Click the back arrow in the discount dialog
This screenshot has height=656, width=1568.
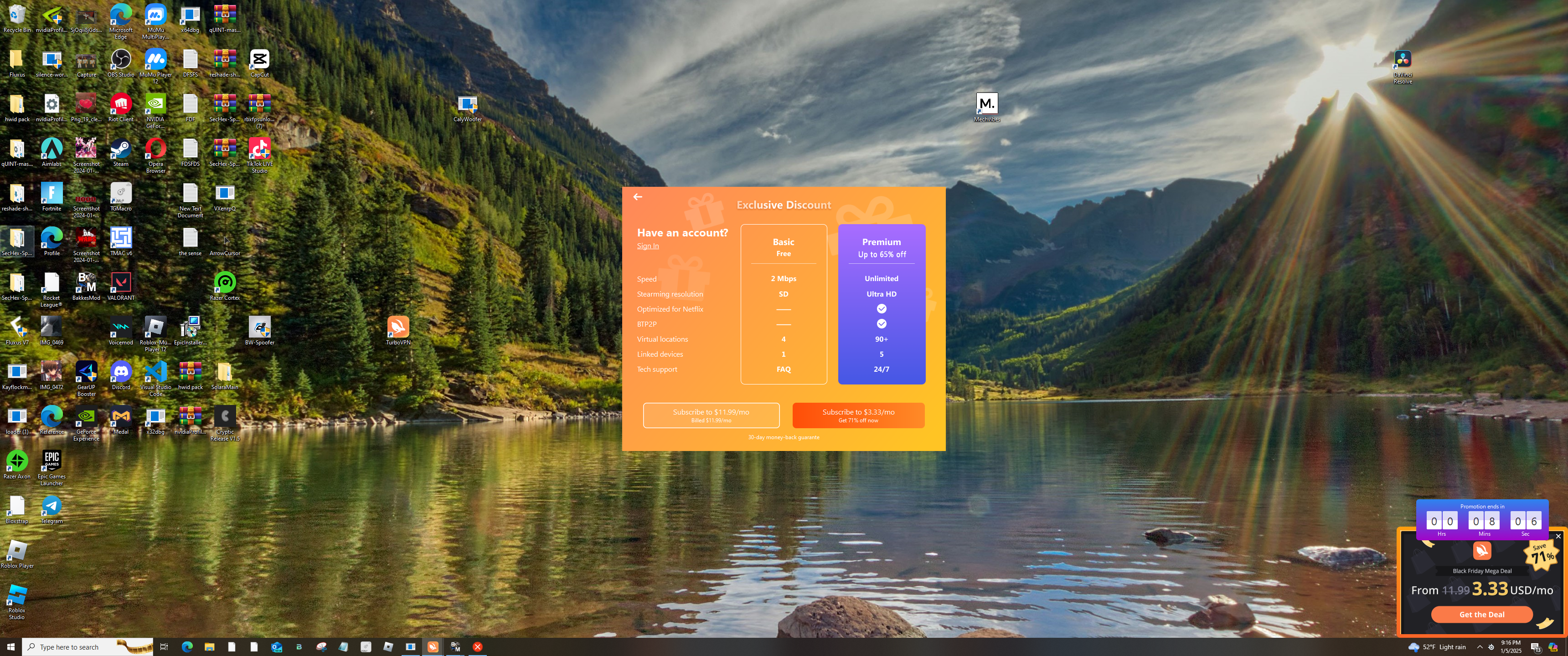(x=637, y=196)
